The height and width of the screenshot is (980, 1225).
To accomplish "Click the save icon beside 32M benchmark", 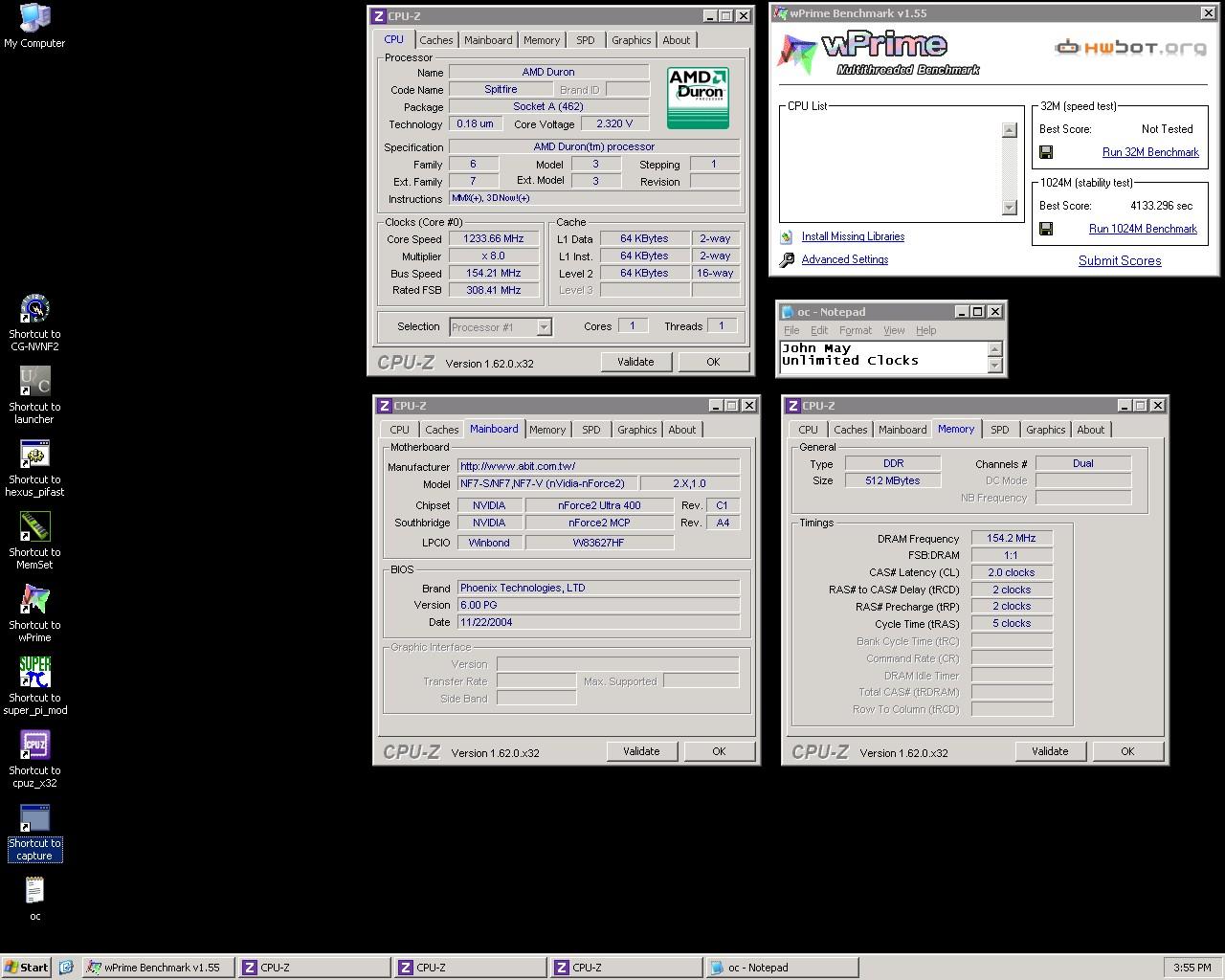I will (1046, 152).
